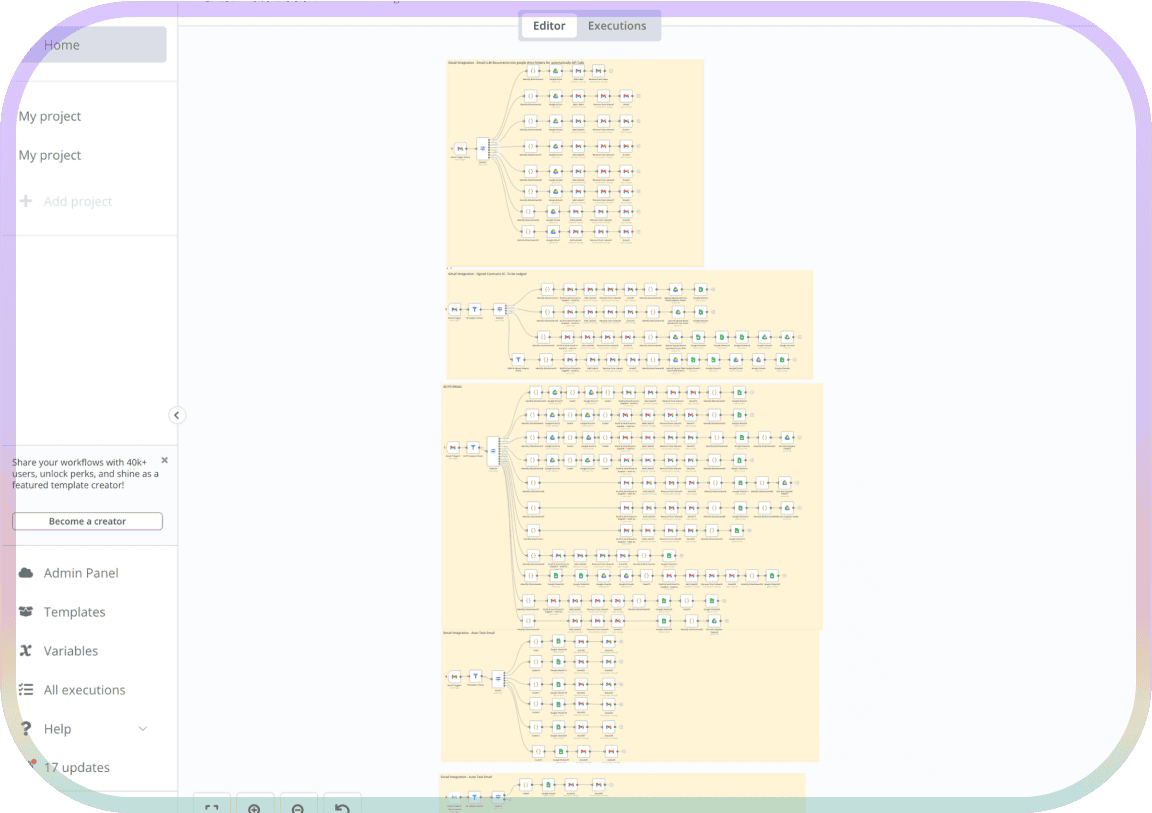Zoom in on the workflow canvas
1152x813 pixels.
[254, 806]
